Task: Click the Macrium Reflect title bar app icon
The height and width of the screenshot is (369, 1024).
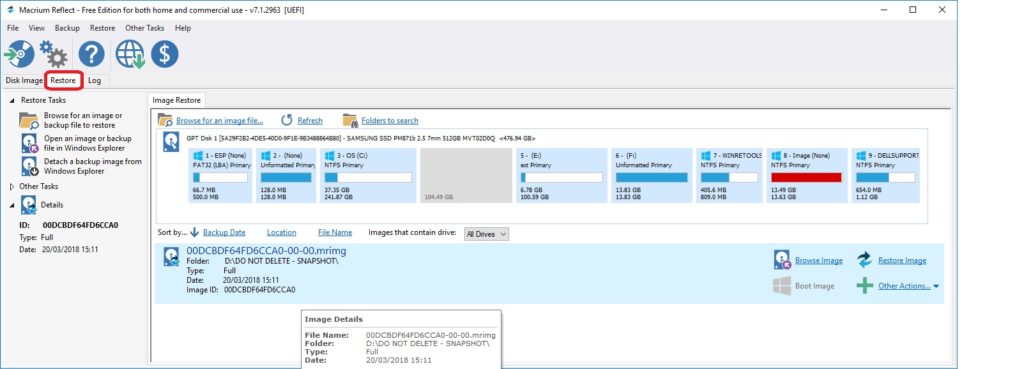Action: click(10, 10)
